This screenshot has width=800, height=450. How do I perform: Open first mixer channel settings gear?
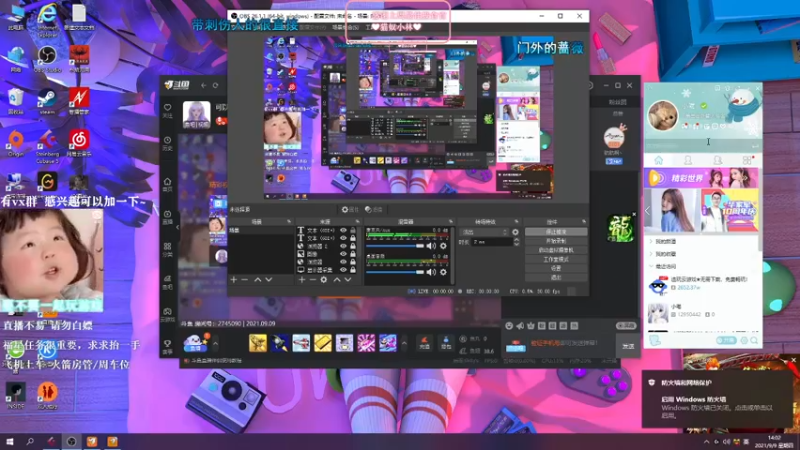pyautogui.click(x=443, y=246)
